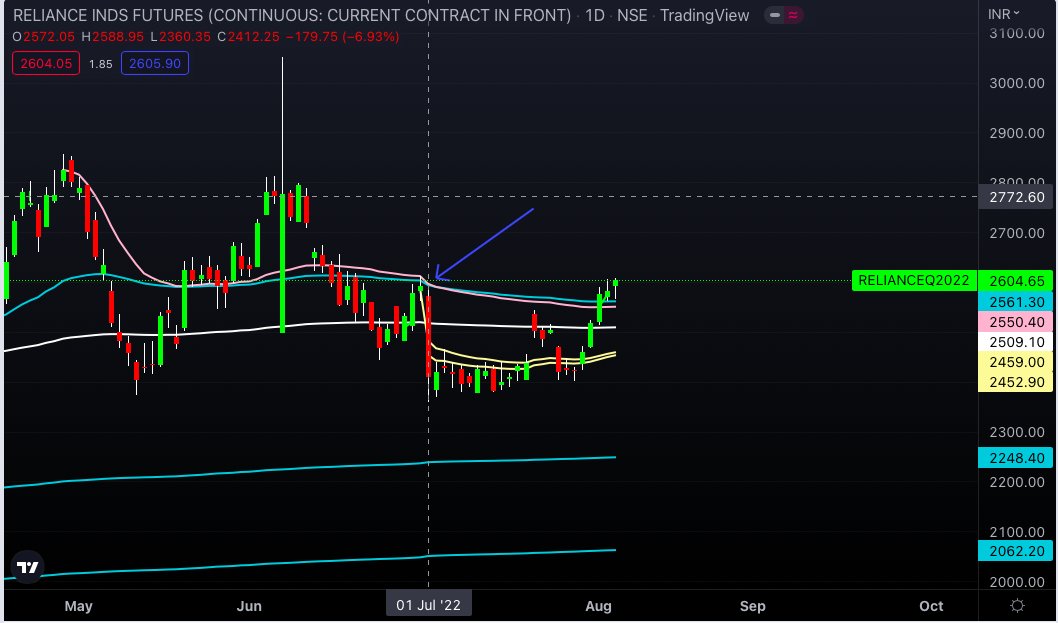The width and height of the screenshot is (1058, 623).
Task: Click the cyan 2248.40 price label
Action: (1015, 457)
